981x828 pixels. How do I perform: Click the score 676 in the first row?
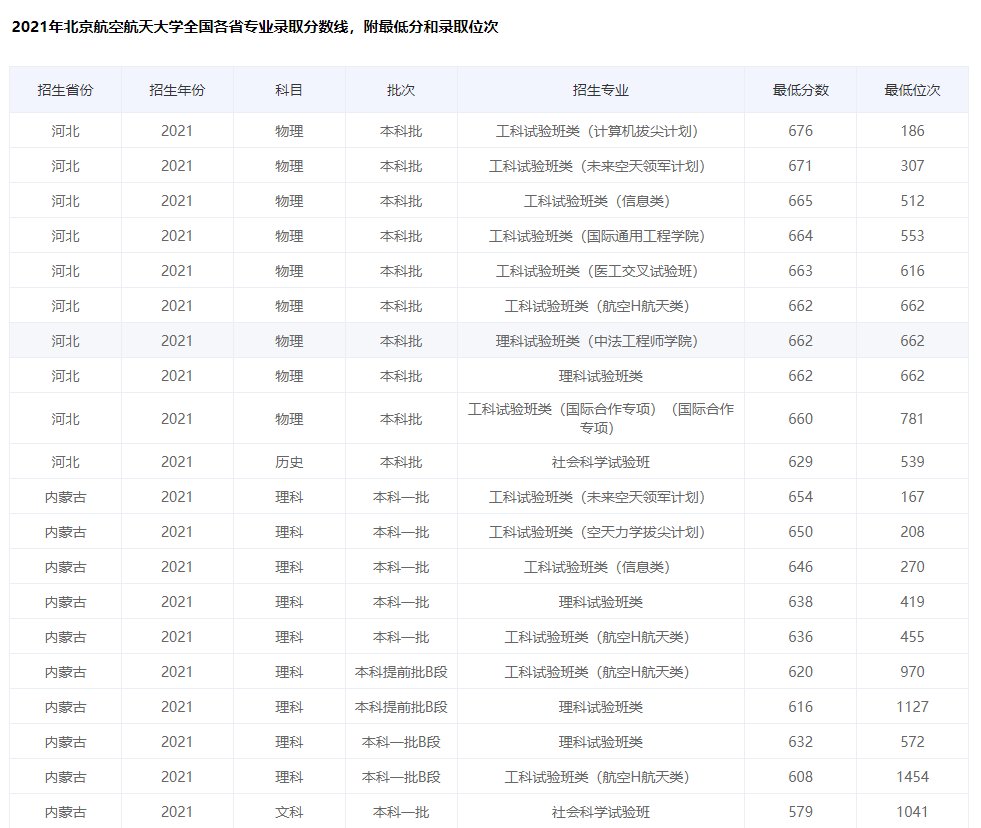pyautogui.click(x=799, y=131)
